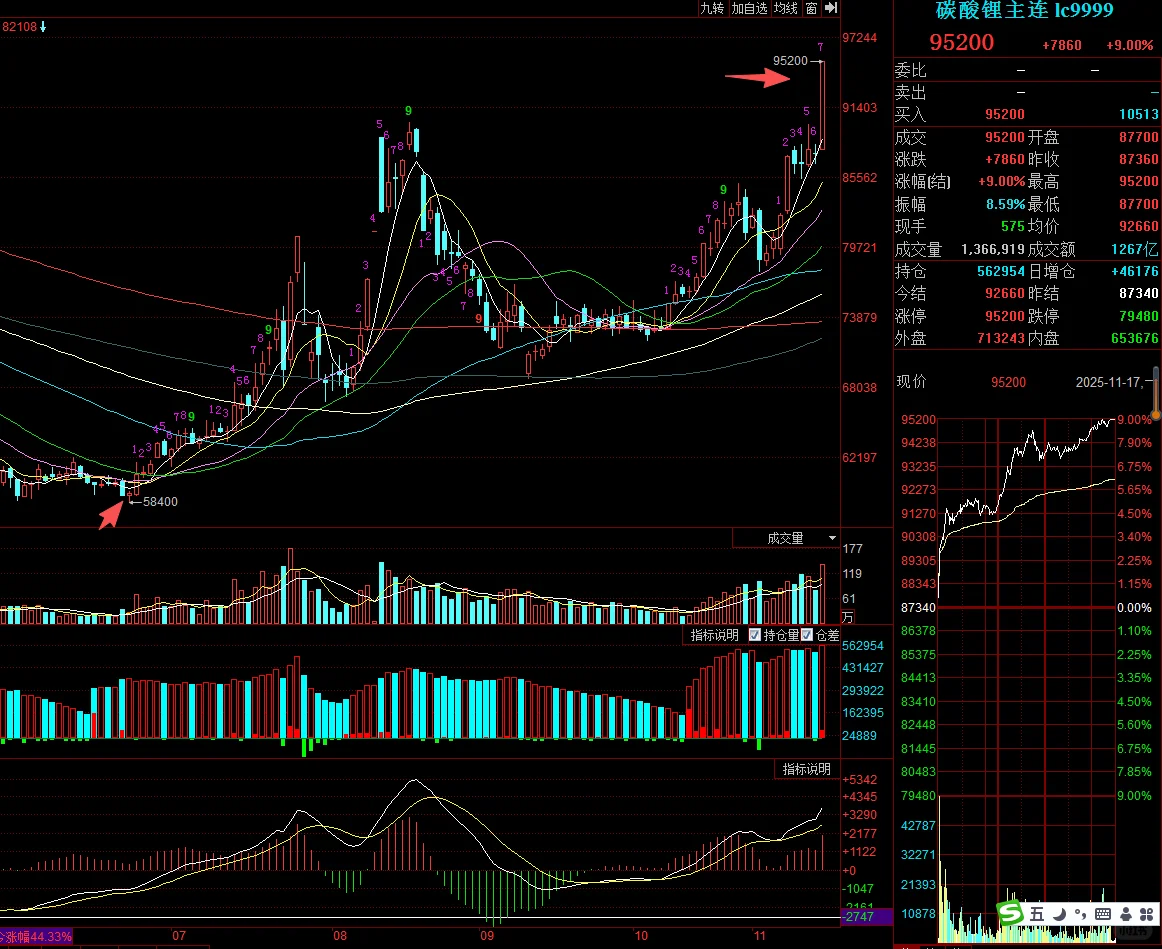Click the 振幅 value 8.59%
The image size is (1162, 949).
pos(1005,204)
